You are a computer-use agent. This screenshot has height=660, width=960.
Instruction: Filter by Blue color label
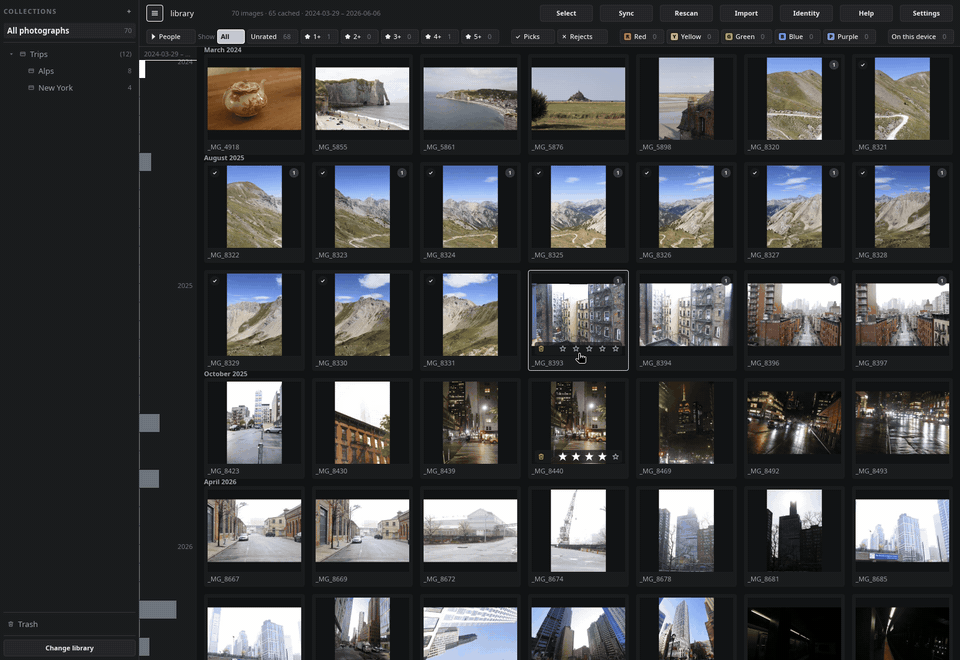(797, 37)
